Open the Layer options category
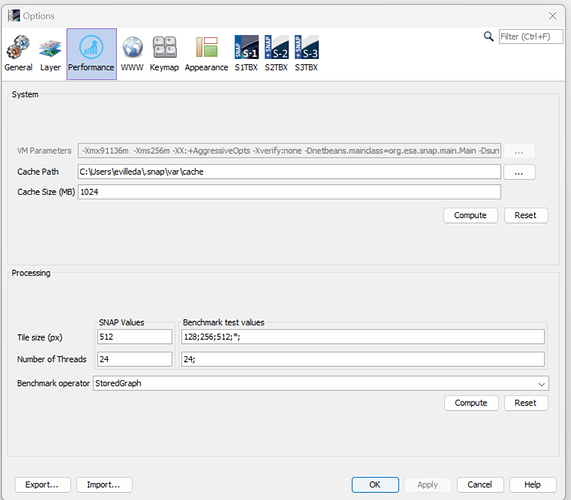Screen dimensions: 571x500 [x=50, y=54]
